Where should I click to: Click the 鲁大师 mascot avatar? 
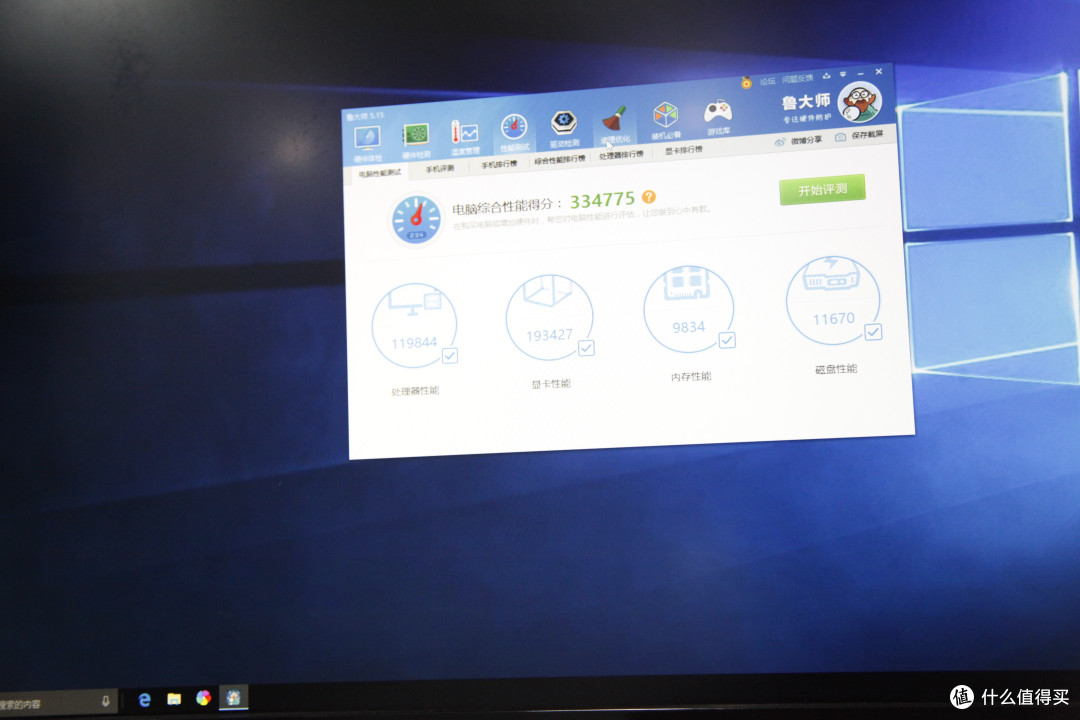coord(860,102)
